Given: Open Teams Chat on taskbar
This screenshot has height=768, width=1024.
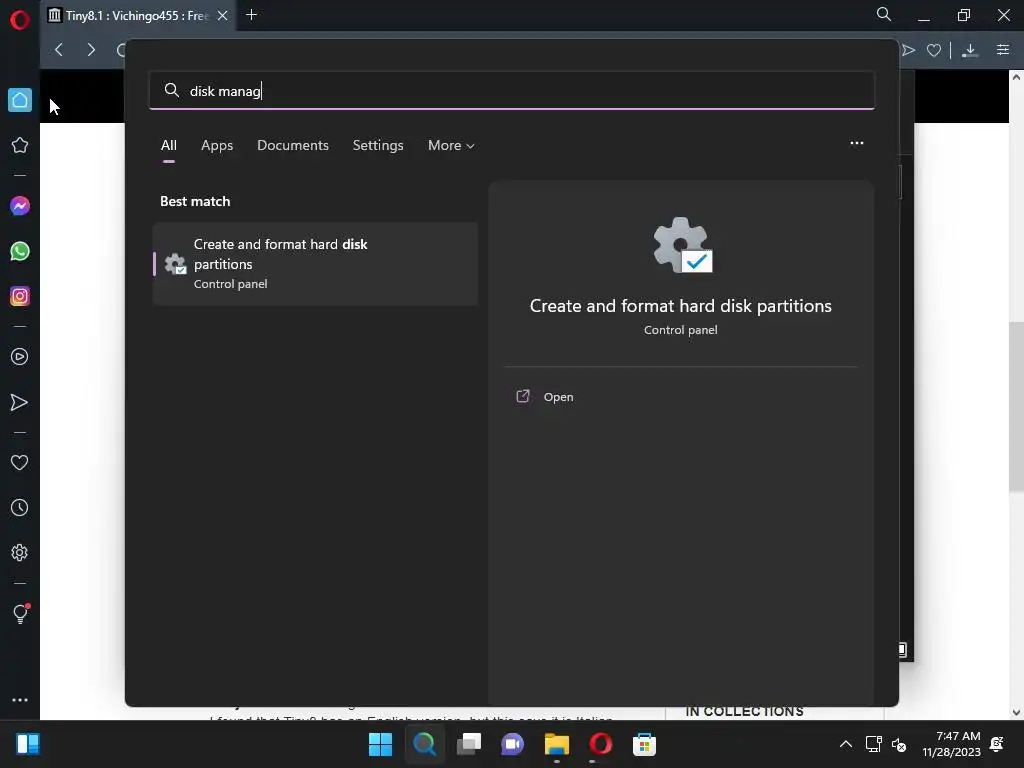Looking at the screenshot, I should pos(513,744).
